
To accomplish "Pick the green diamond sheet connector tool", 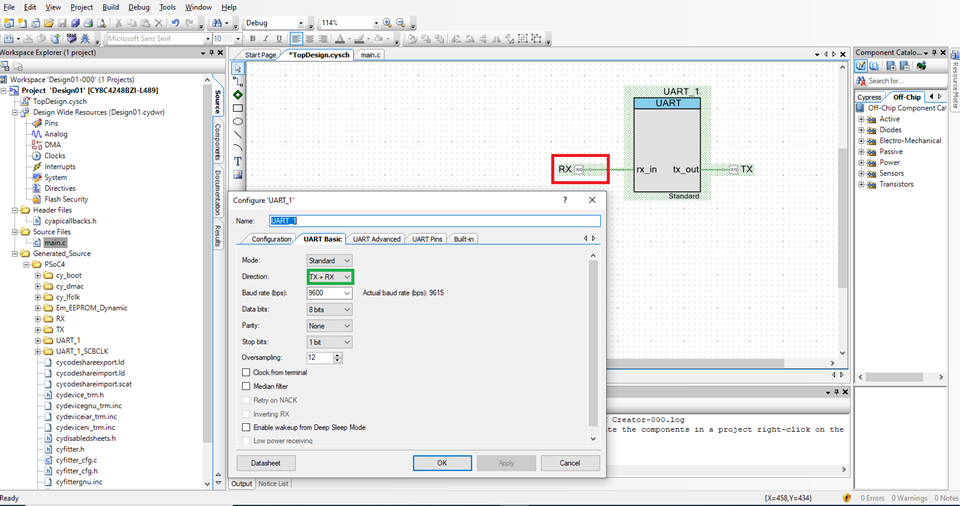I will [x=238, y=95].
